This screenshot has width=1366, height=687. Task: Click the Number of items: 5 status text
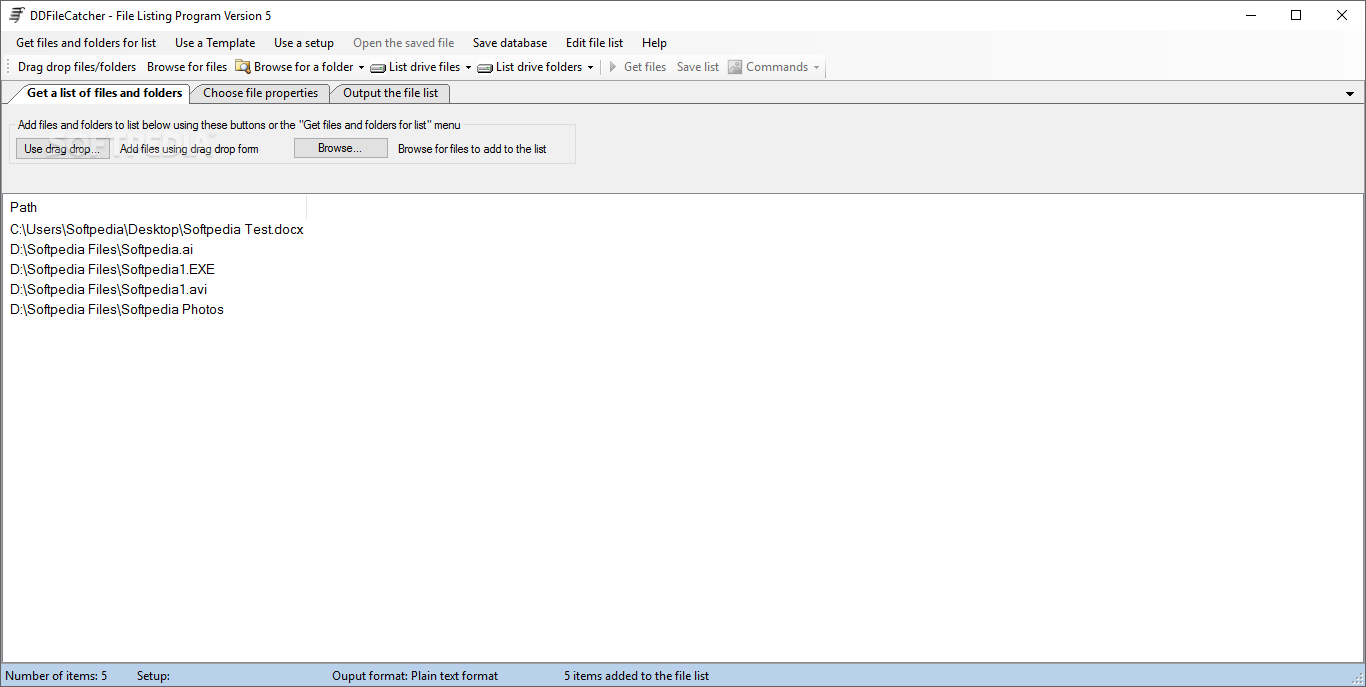(56, 676)
